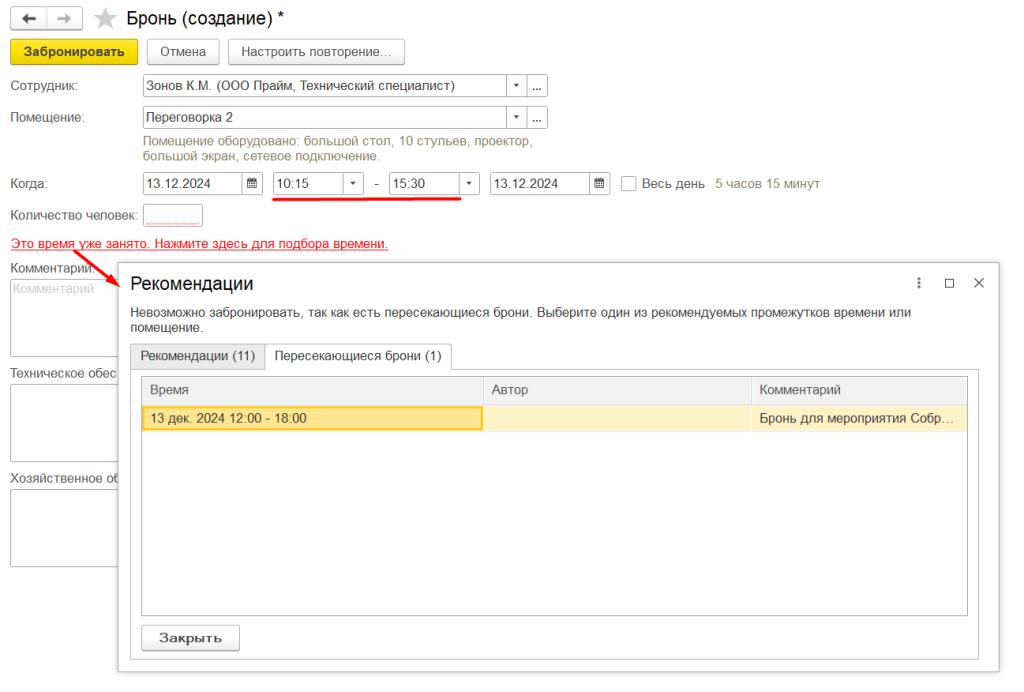Click ellipsis button next to Сотрудник field

click(x=538, y=86)
